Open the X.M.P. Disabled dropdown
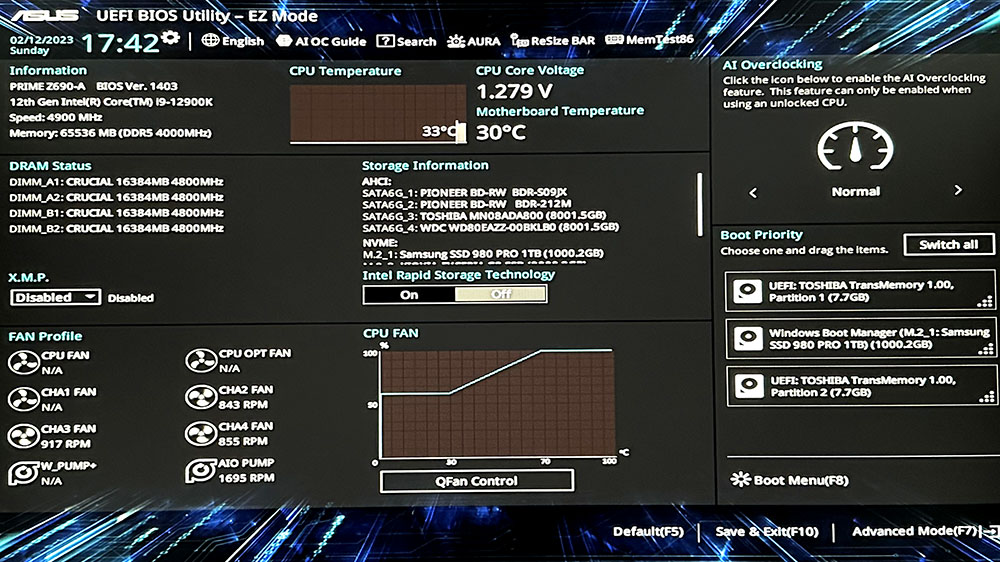Viewport: 1000px width, 562px height. coord(56,297)
